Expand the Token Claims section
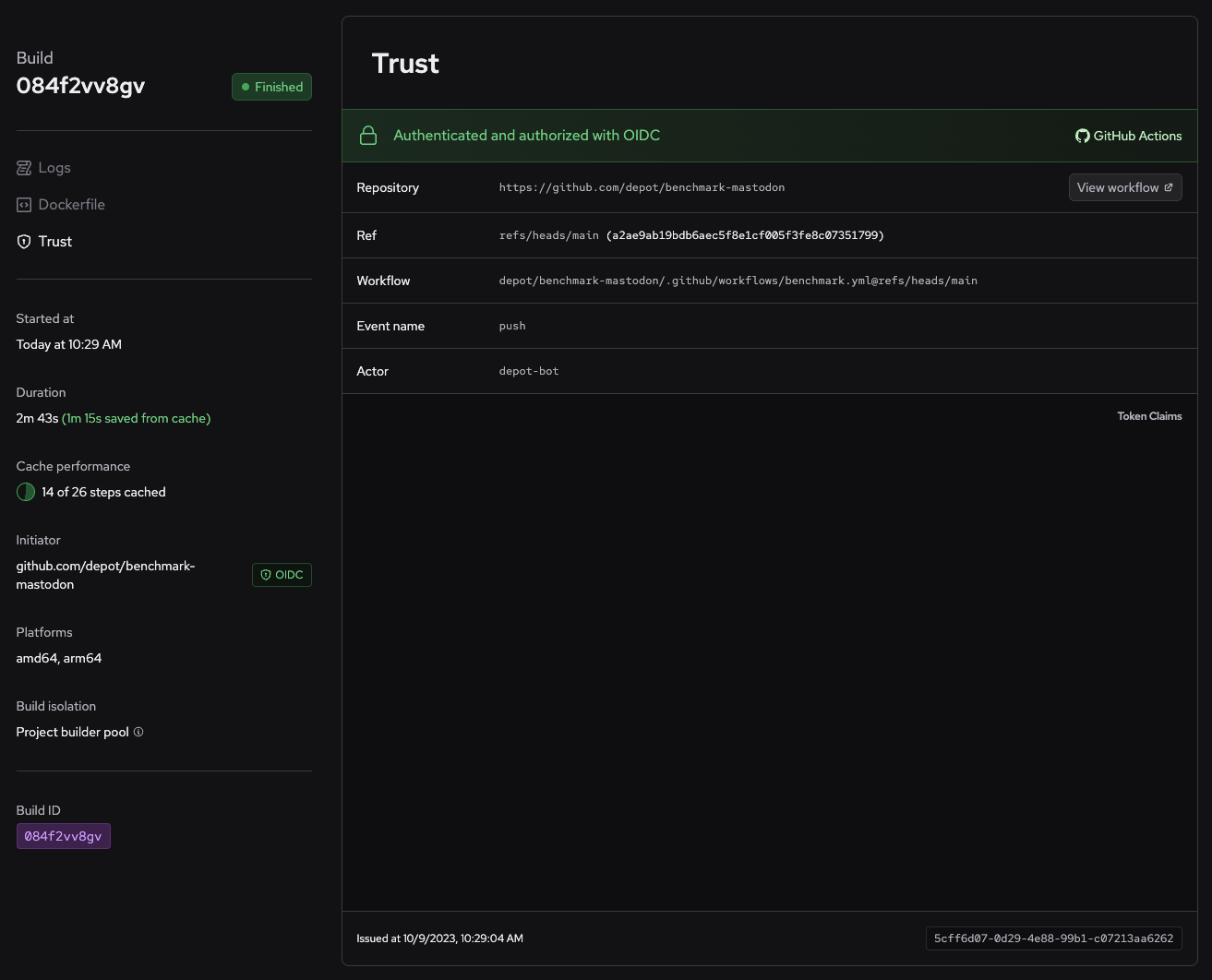Viewport: 1212px width, 980px height. pyautogui.click(x=1149, y=416)
